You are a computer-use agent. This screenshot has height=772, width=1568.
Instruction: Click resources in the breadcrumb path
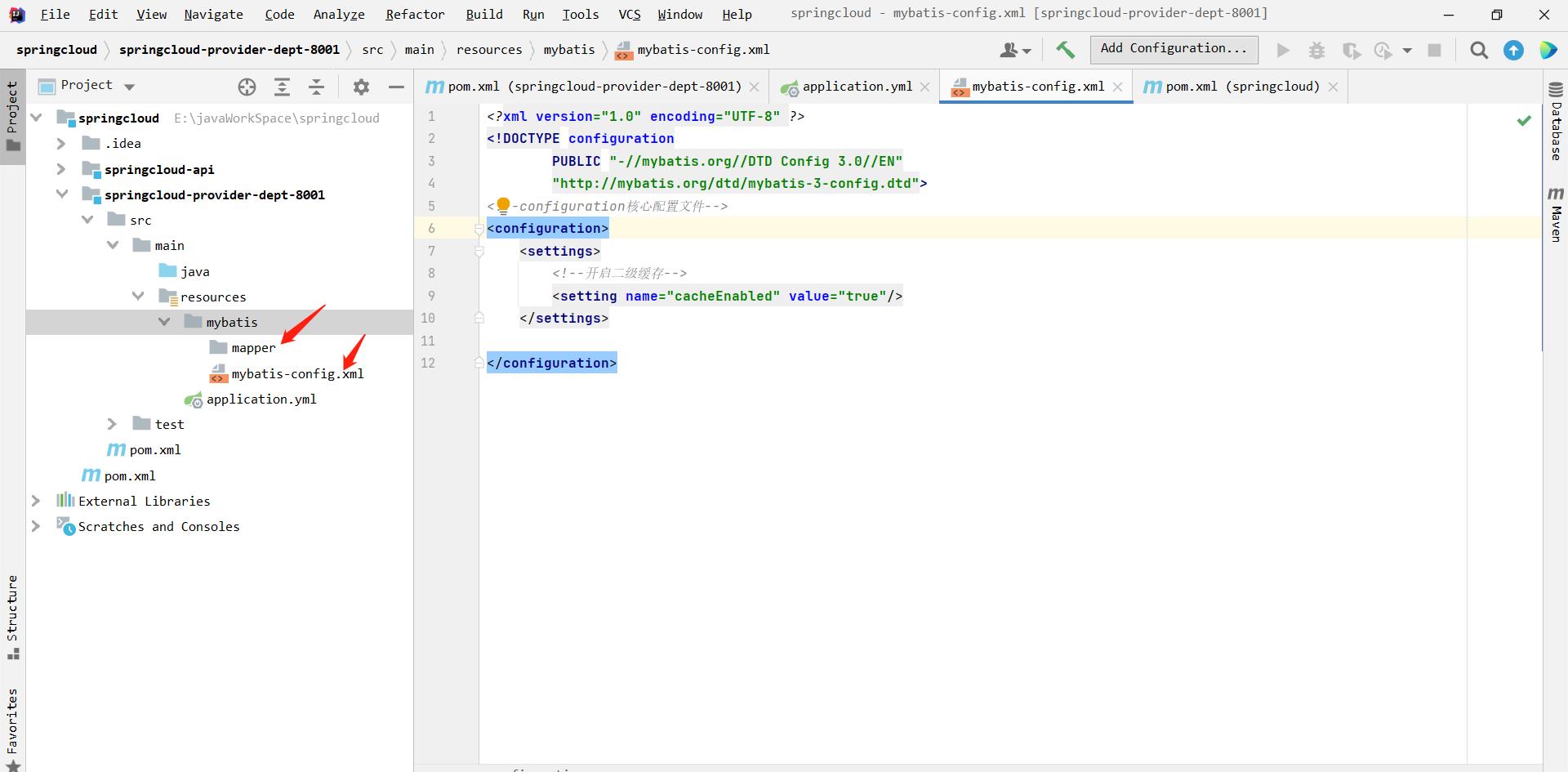pyautogui.click(x=489, y=50)
